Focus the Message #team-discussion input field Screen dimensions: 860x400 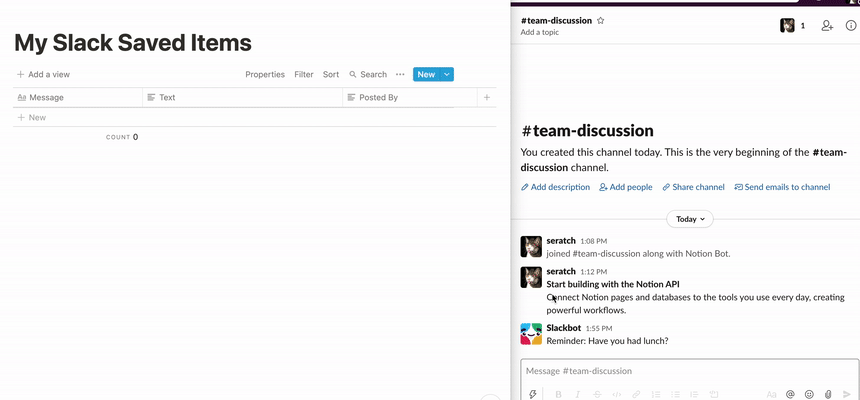pos(689,371)
